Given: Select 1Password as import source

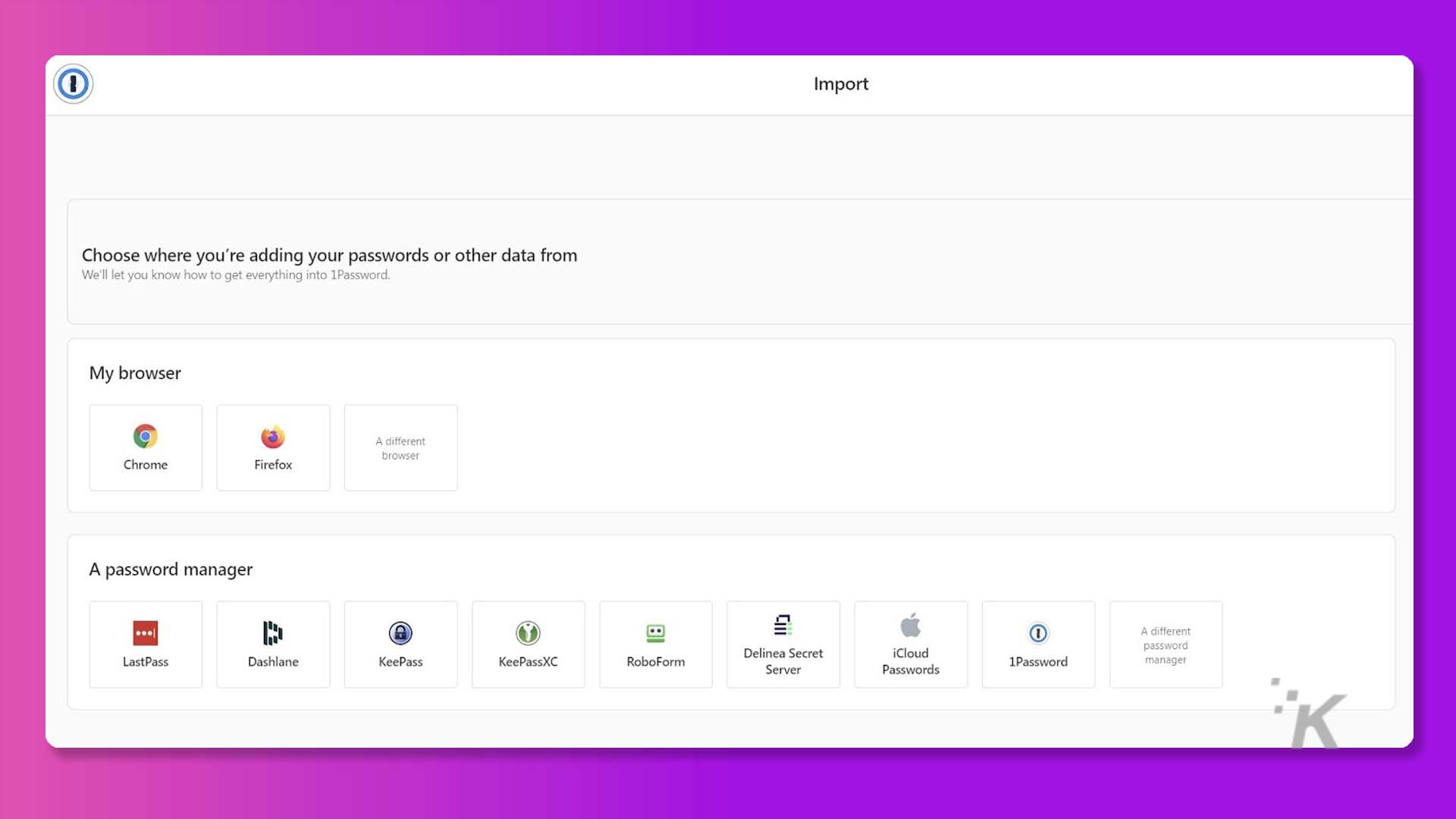Looking at the screenshot, I should pos(1038,644).
